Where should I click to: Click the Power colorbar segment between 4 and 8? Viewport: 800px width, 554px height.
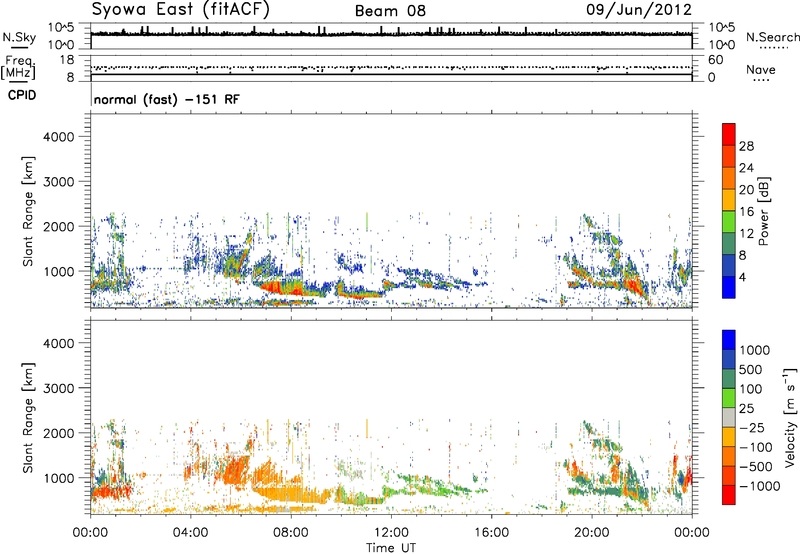coord(729,265)
